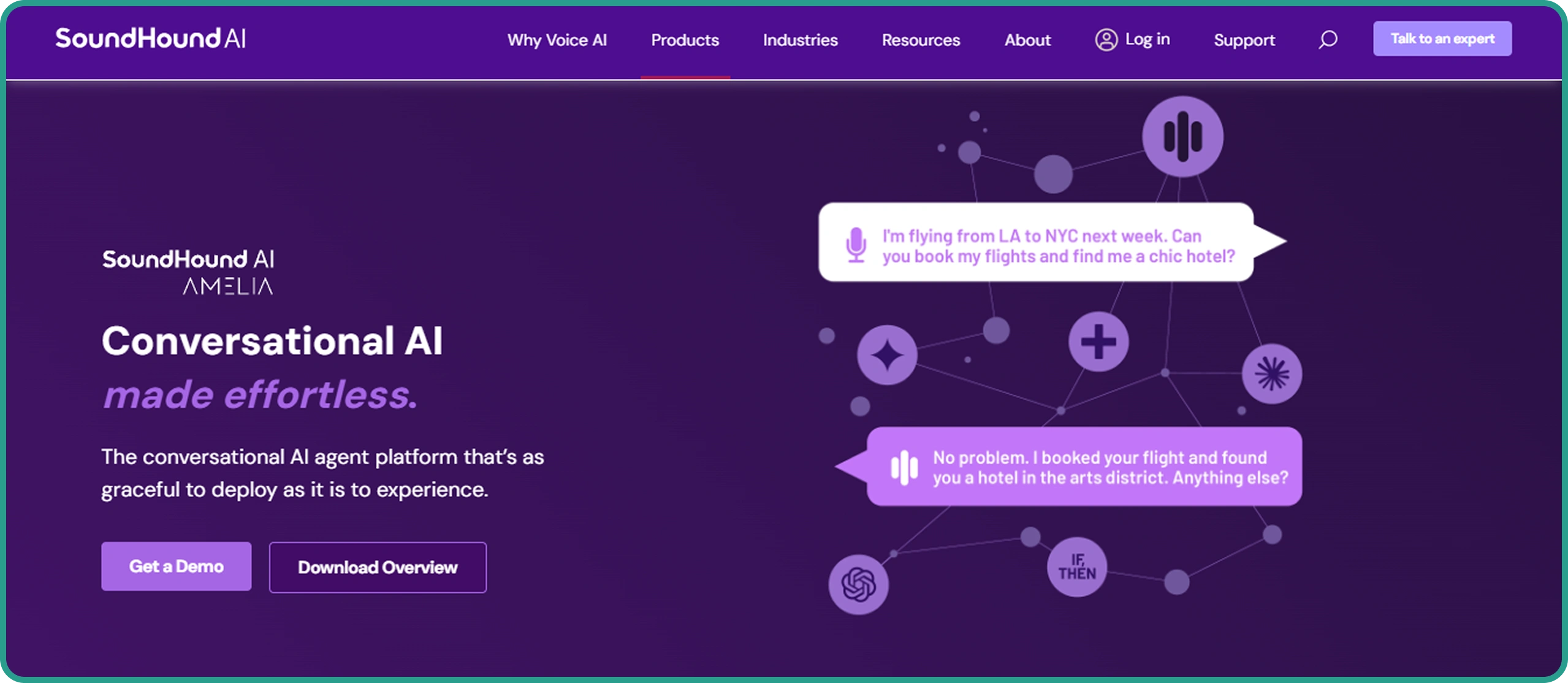Click the Get a Demo button
1568x683 pixels.
tap(176, 566)
